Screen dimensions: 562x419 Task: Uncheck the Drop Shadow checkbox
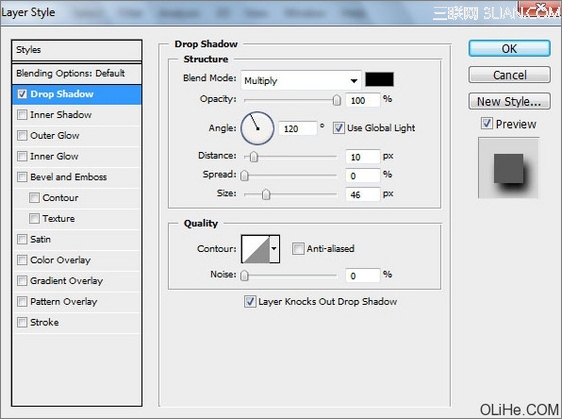[22, 94]
